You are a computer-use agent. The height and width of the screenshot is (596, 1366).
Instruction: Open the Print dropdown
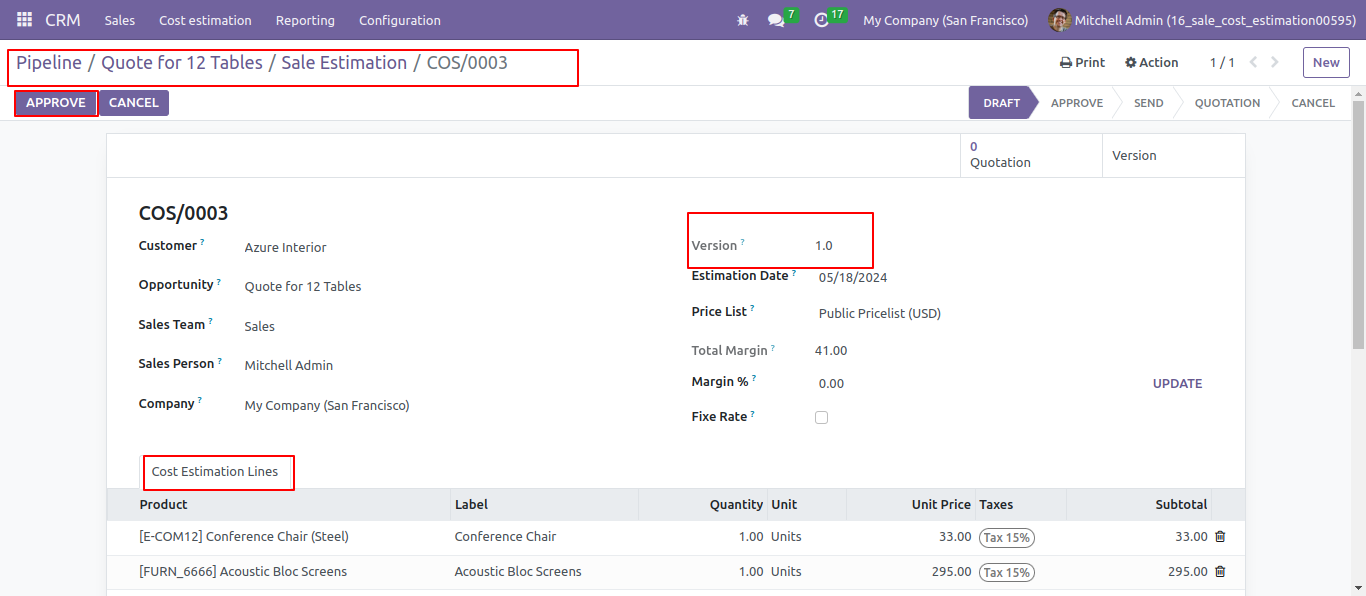point(1082,62)
